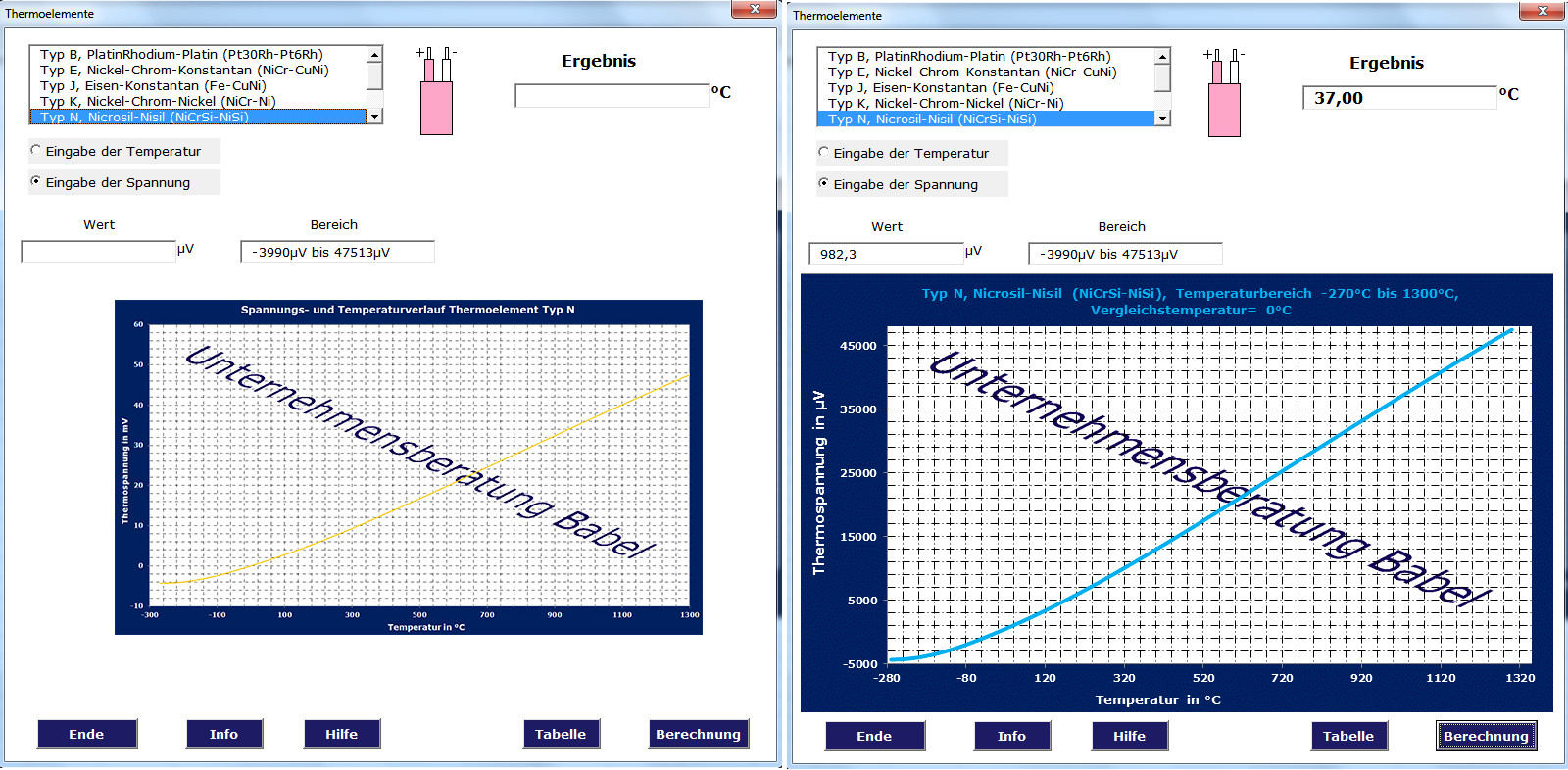Choose Typ K Nickel-Chrom-Nickel in left window
Image resolution: width=1568 pixels, height=770 pixels.
pos(198,101)
